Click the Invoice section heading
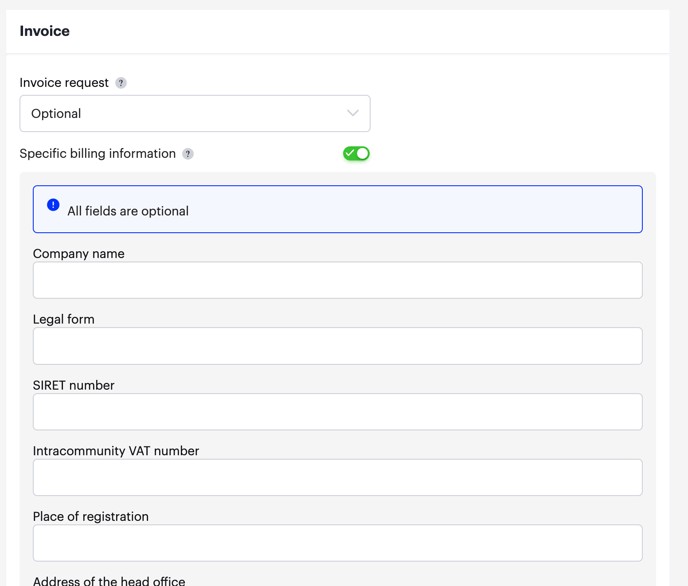688x586 pixels. point(45,31)
